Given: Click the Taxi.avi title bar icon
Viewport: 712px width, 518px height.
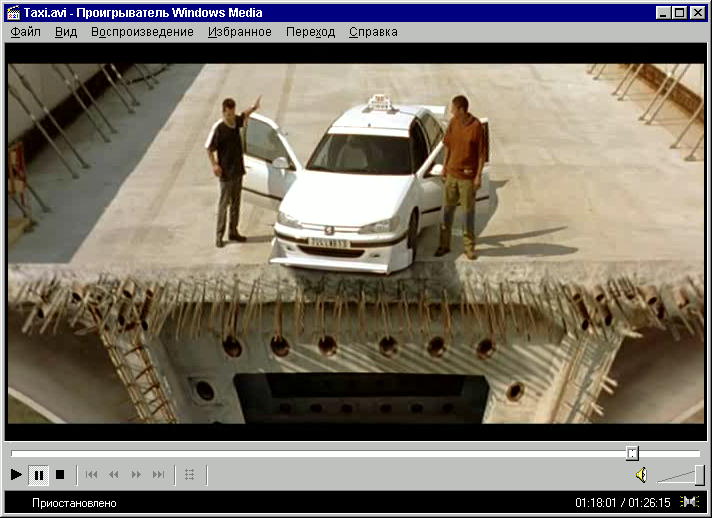Looking at the screenshot, I should 14,13.
